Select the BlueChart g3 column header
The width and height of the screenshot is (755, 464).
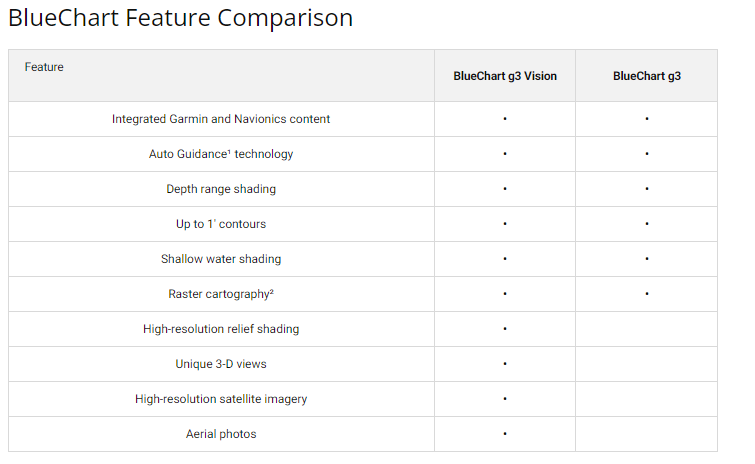click(x=647, y=76)
